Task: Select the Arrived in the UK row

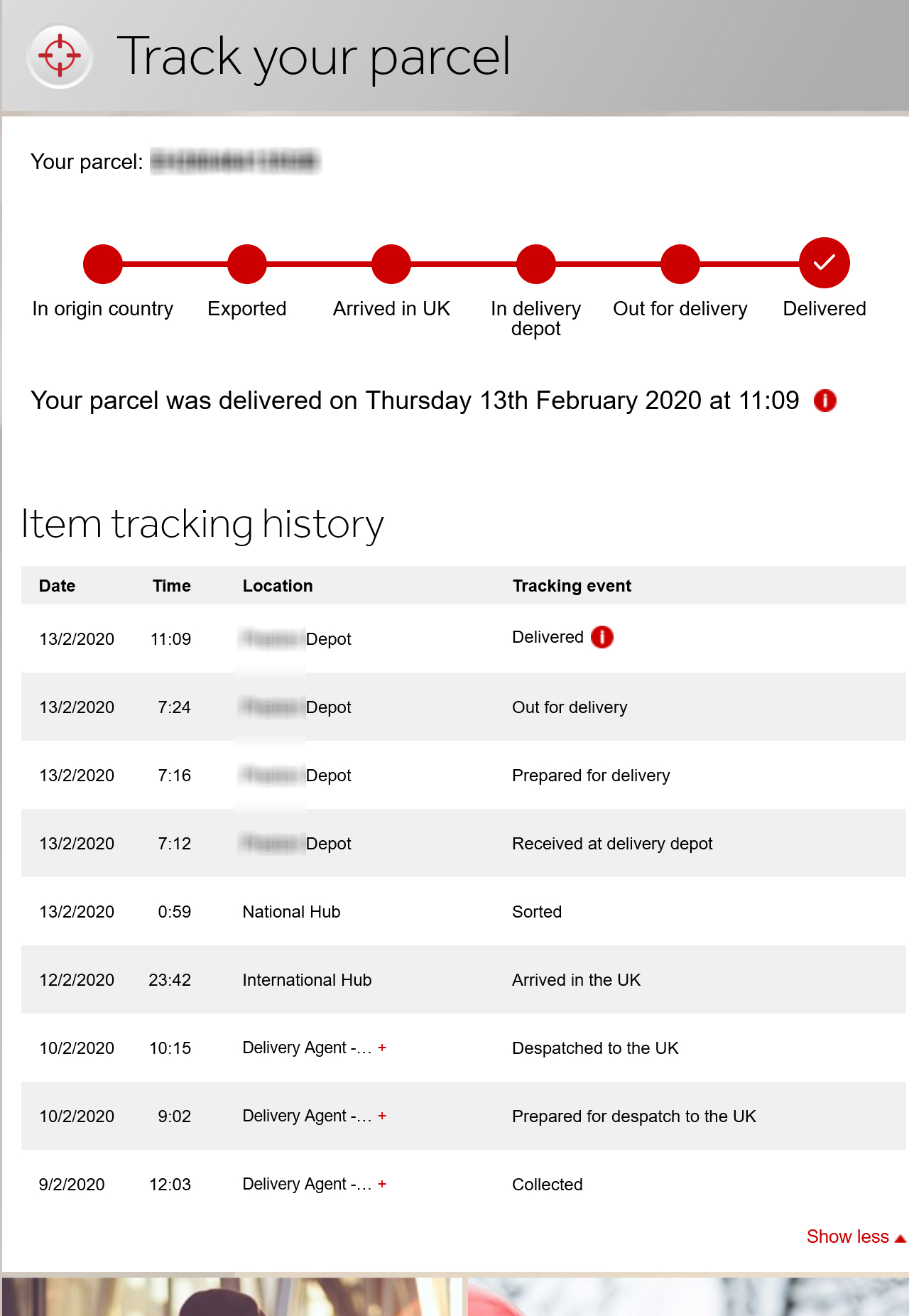Action: [464, 979]
